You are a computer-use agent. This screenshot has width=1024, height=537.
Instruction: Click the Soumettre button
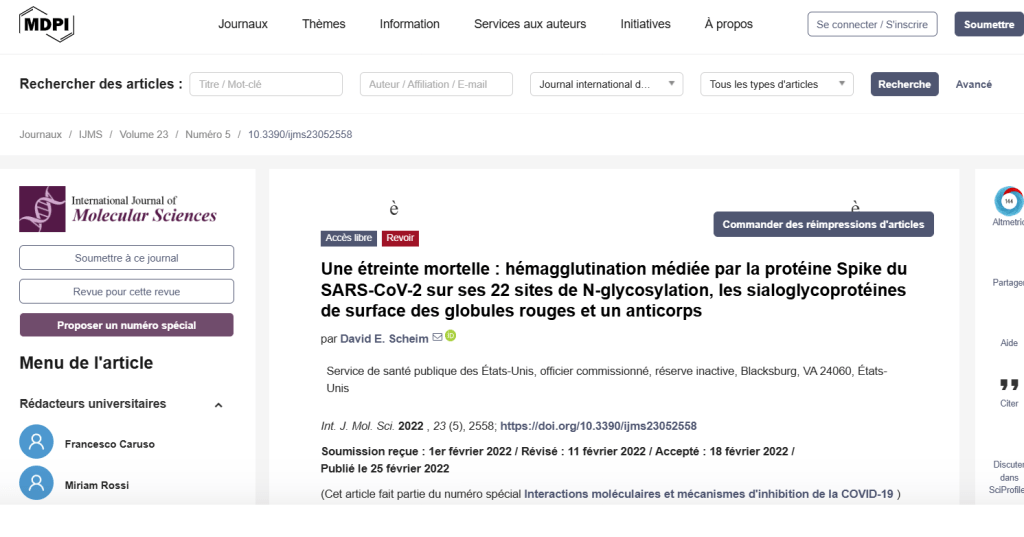(988, 25)
